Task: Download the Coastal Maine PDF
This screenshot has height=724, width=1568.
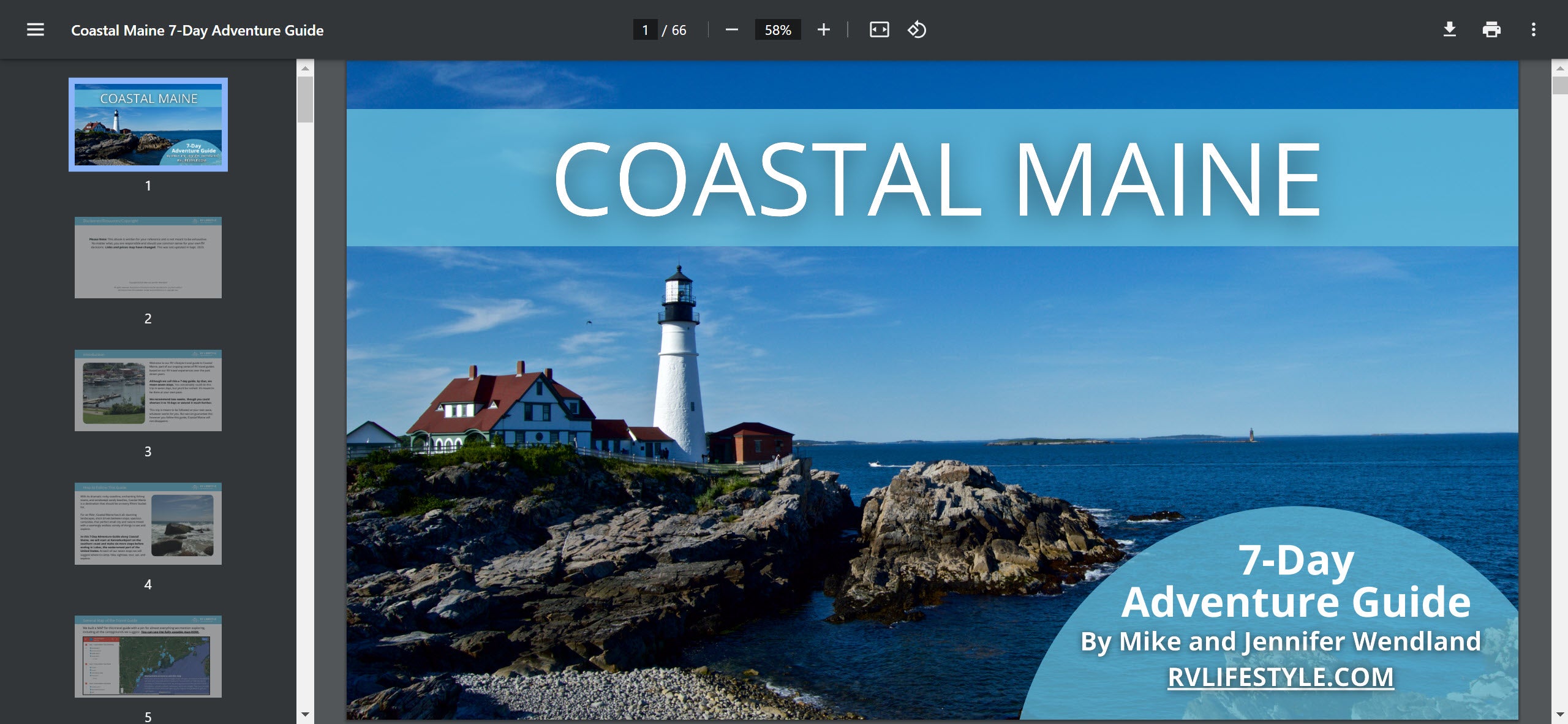Action: (1450, 29)
